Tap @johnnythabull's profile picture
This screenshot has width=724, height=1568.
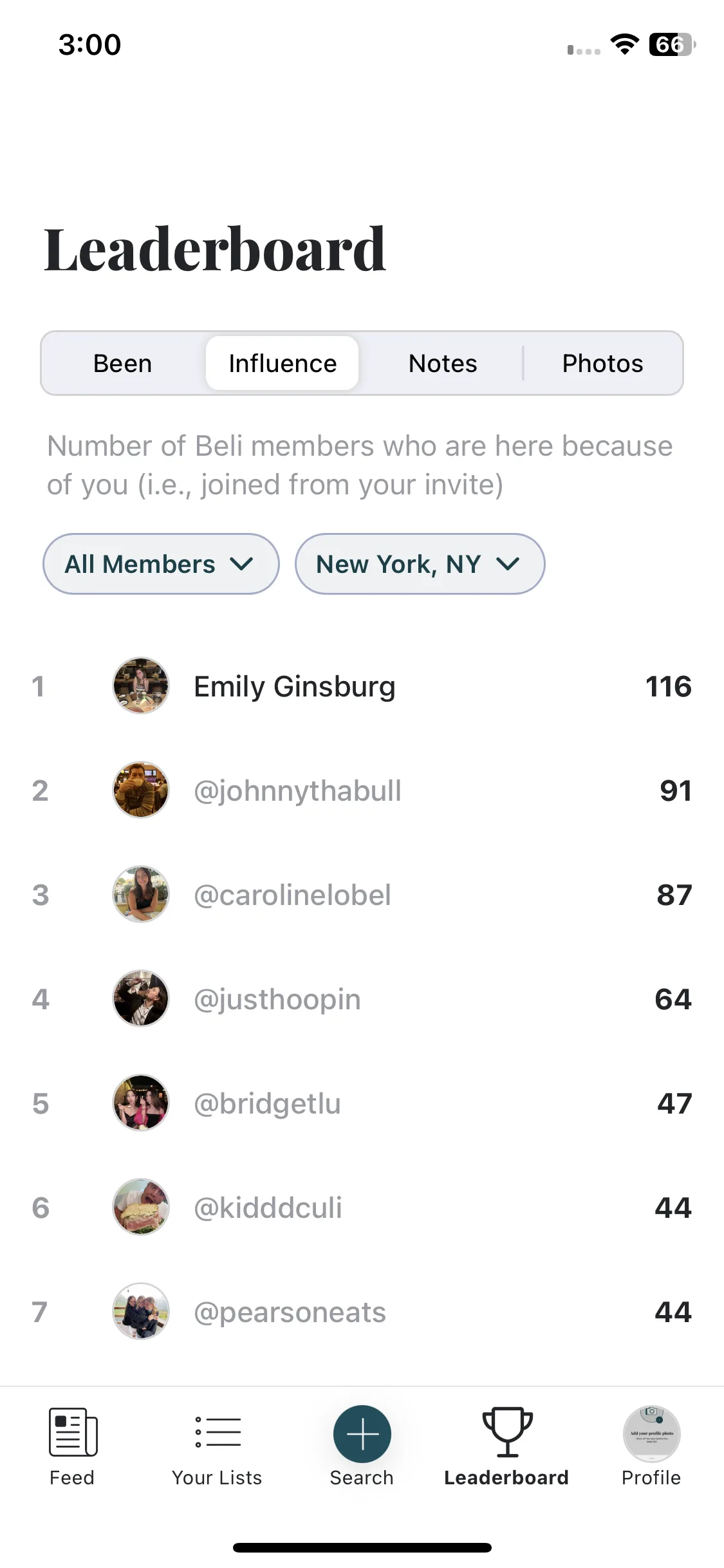pyautogui.click(x=141, y=790)
